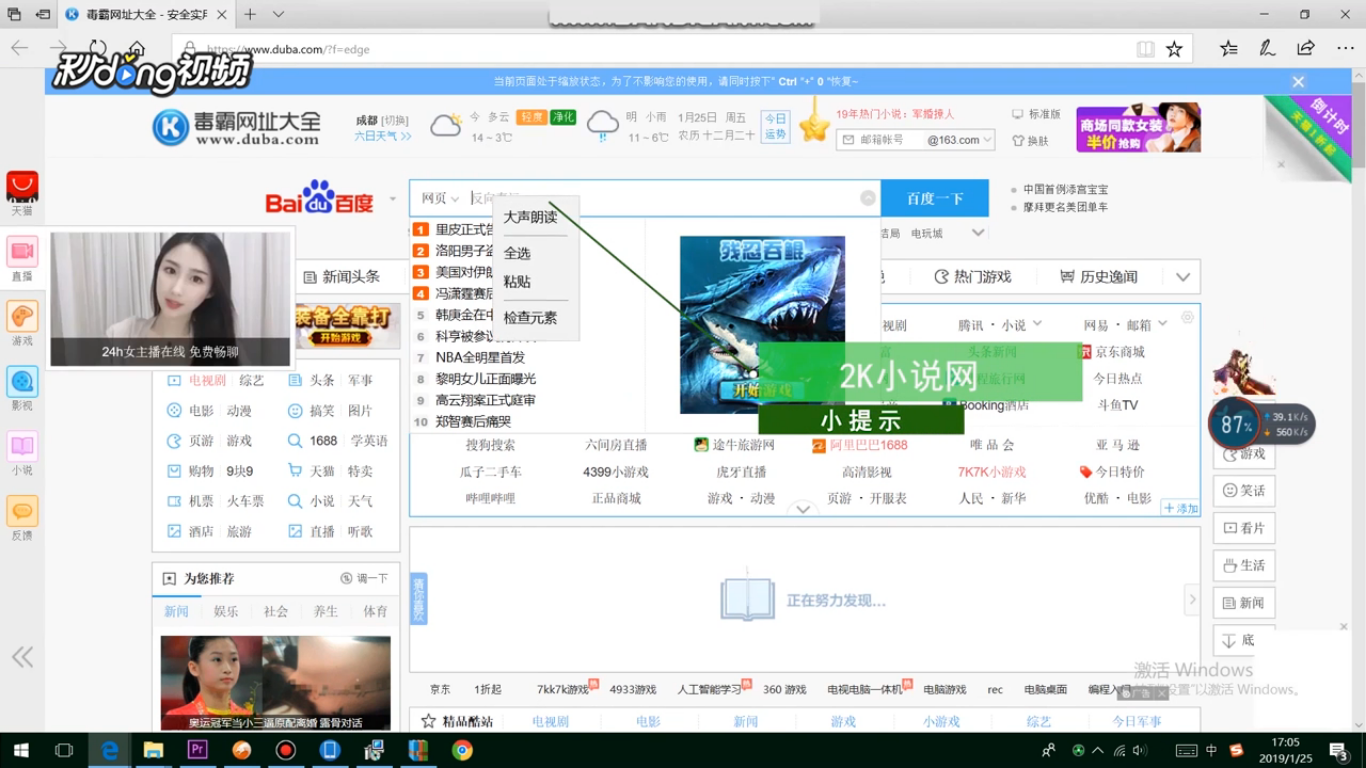1366x768 pixels.
Task: Switch to the 娱乐 recommendation tab
Action: (226, 611)
